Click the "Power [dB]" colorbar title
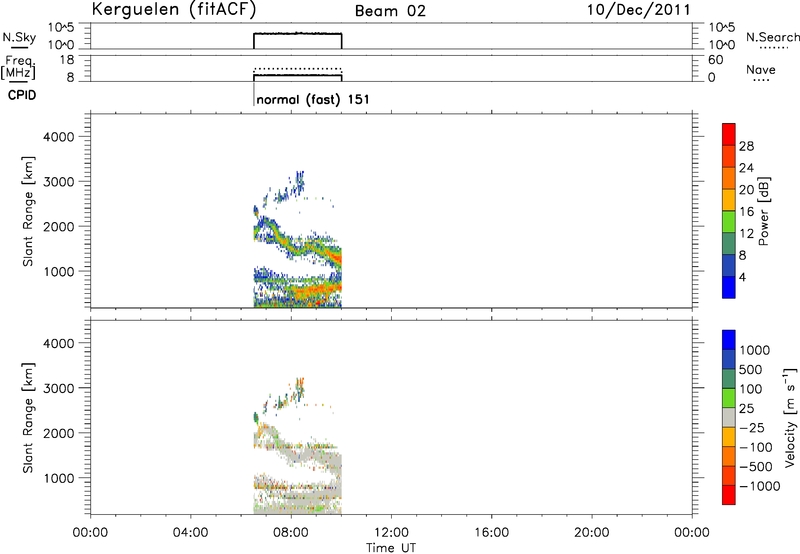The image size is (800, 554). pyautogui.click(x=764, y=211)
